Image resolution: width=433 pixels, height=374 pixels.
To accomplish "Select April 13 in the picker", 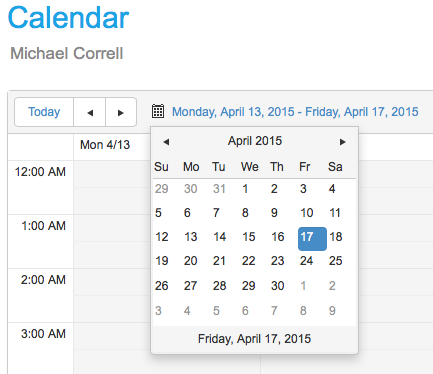I will [191, 237].
